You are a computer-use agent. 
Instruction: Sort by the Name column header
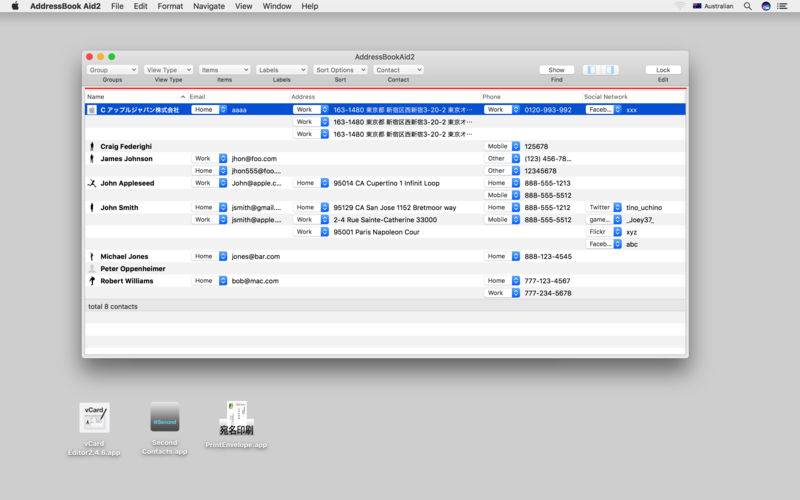136,97
